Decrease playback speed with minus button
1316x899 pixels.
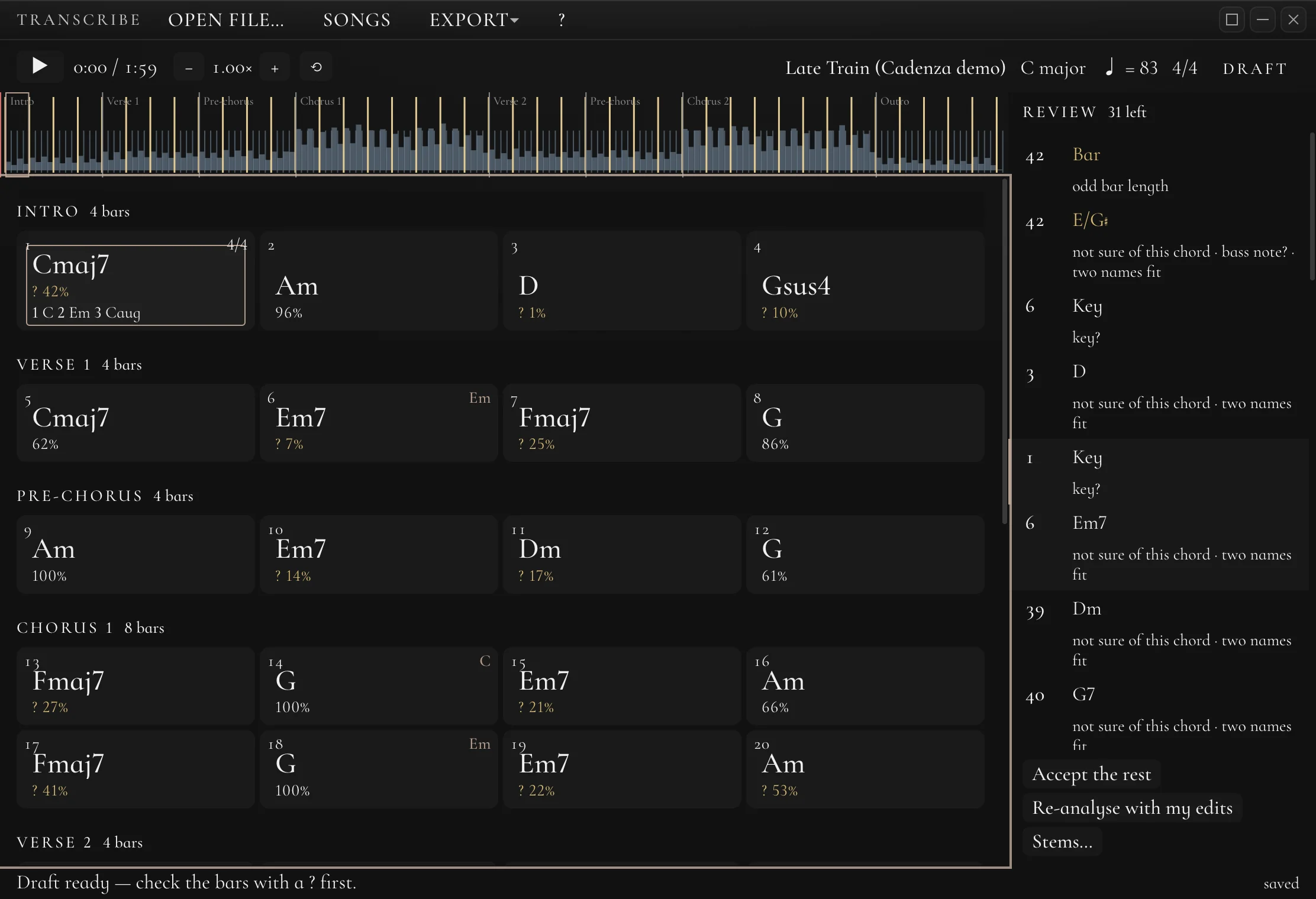pyautogui.click(x=189, y=67)
